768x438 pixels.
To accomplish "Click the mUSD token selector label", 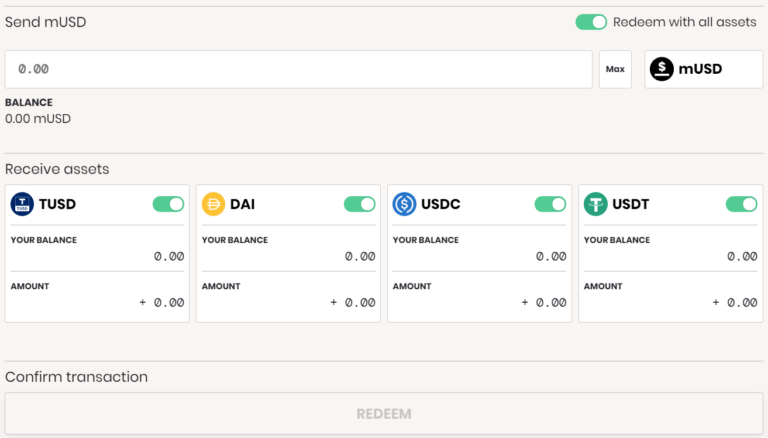I will (700, 69).
